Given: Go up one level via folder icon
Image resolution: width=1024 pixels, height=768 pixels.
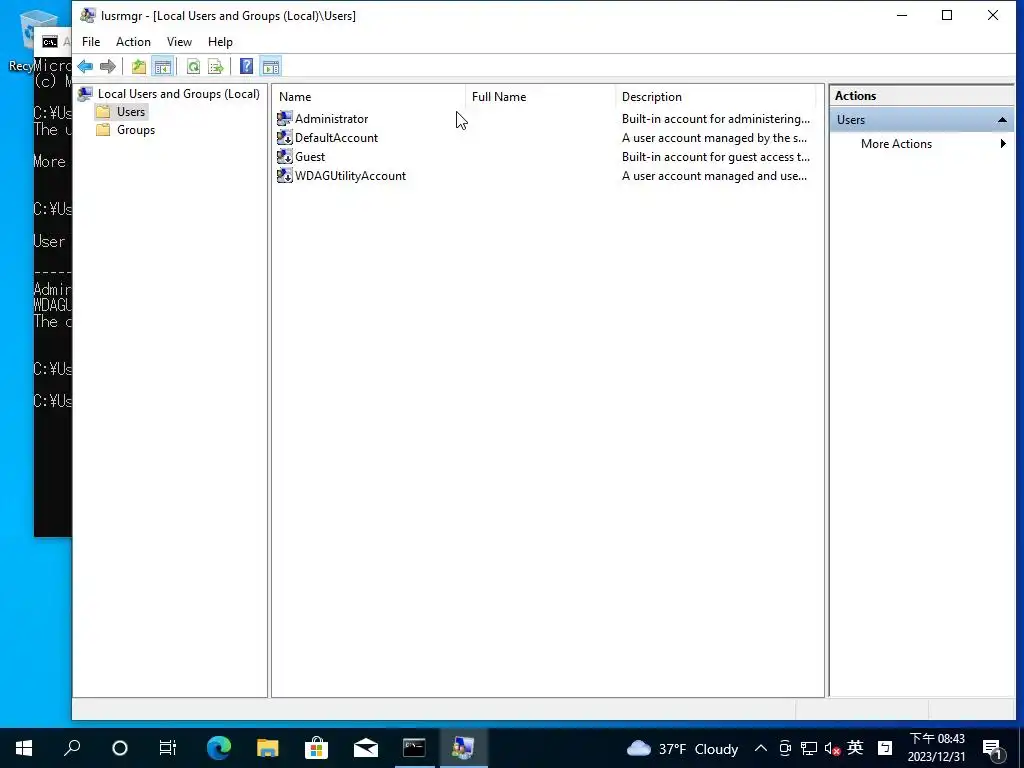Looking at the screenshot, I should pos(138,67).
